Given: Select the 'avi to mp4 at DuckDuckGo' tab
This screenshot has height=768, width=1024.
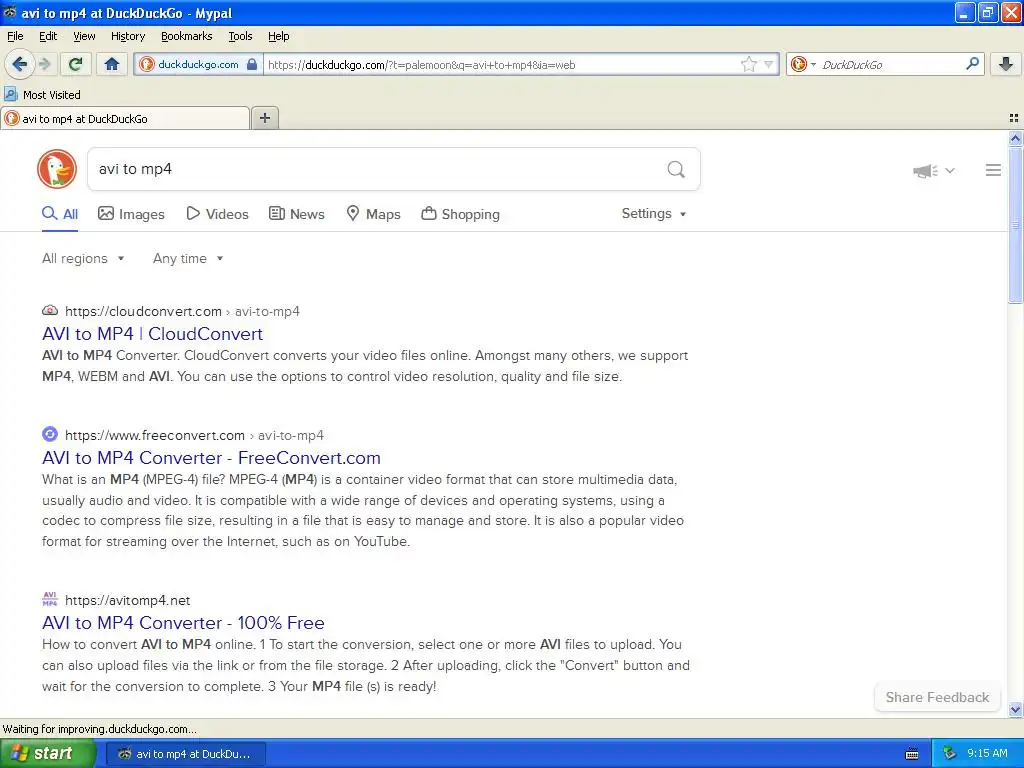Looking at the screenshot, I should (124, 118).
